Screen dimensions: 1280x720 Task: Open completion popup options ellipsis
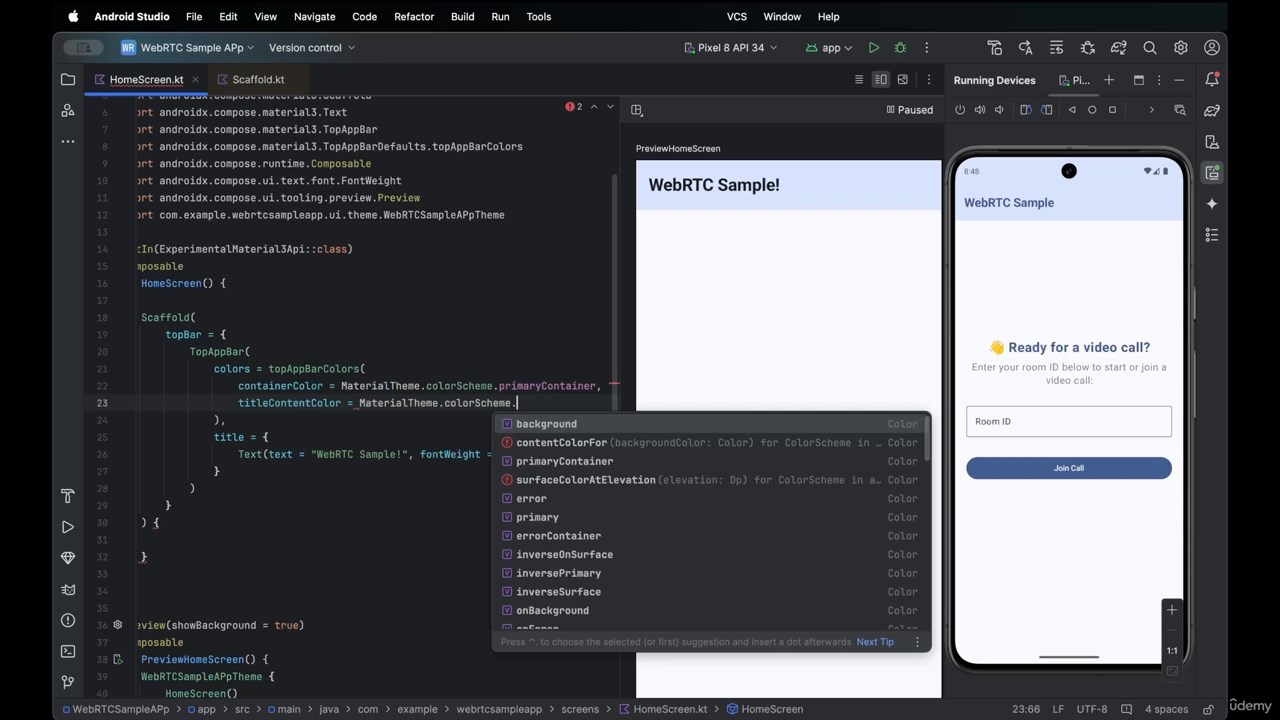(x=917, y=642)
